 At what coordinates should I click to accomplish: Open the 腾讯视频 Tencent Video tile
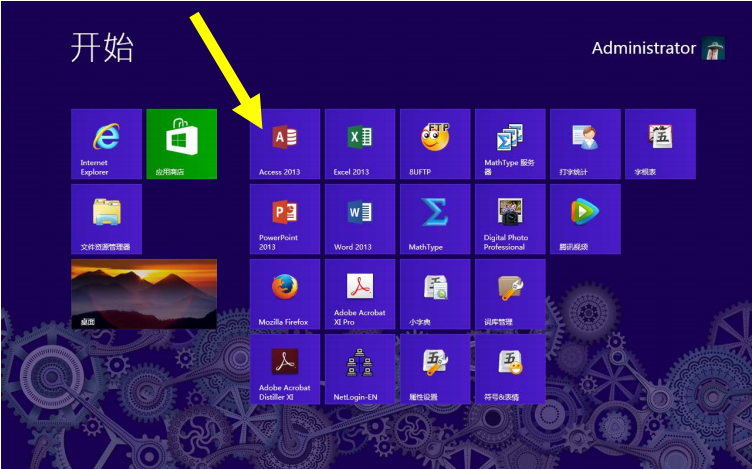coord(585,219)
